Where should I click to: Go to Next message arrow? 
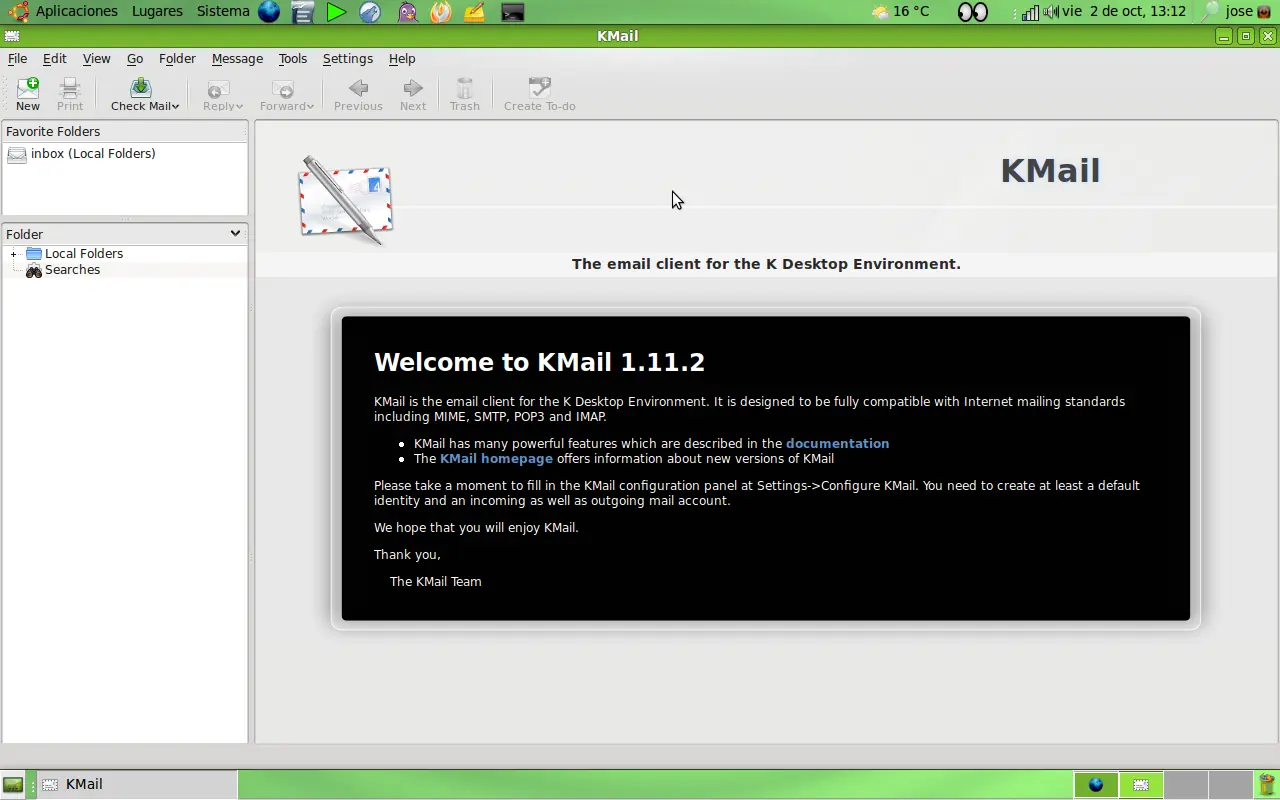[413, 88]
